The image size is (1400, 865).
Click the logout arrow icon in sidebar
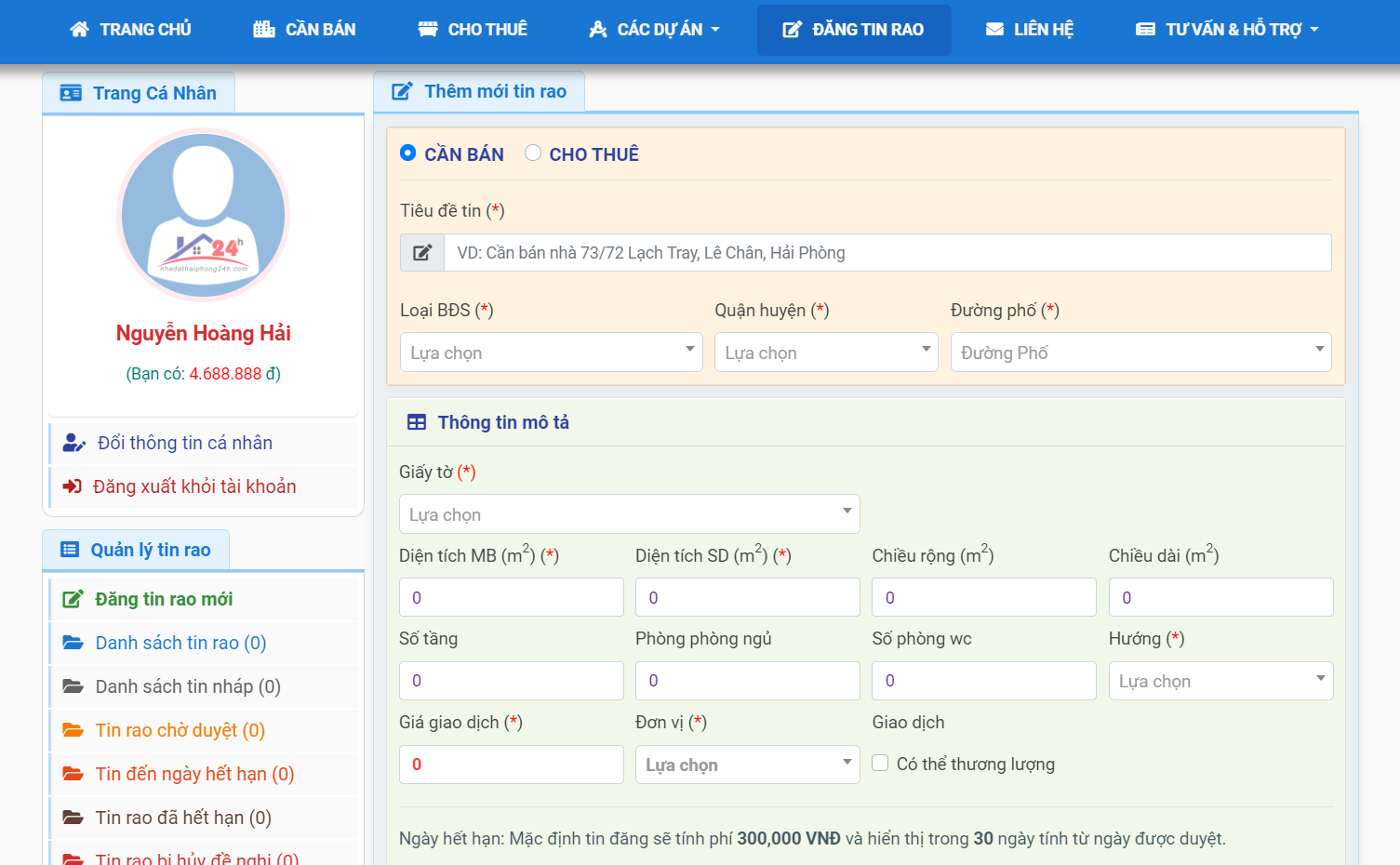[72, 486]
